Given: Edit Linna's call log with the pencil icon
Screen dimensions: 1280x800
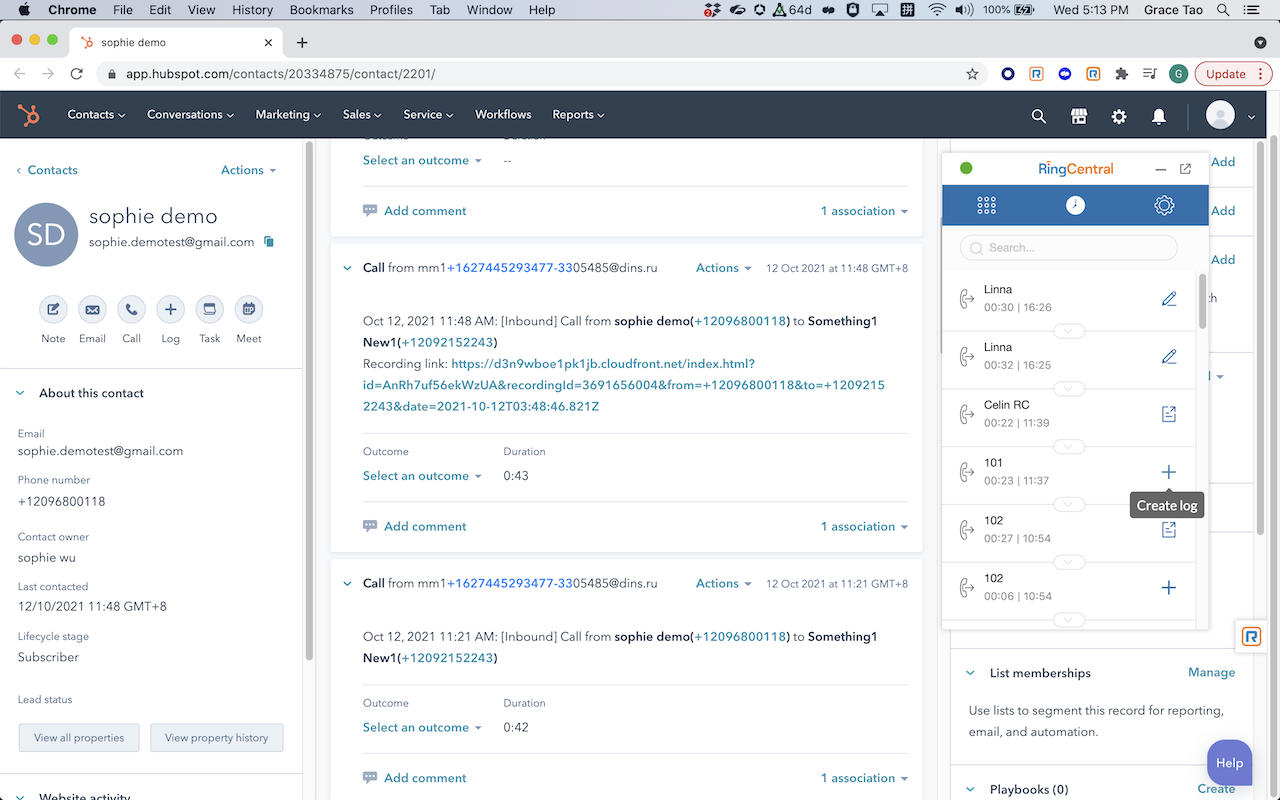Looking at the screenshot, I should click(1168, 297).
